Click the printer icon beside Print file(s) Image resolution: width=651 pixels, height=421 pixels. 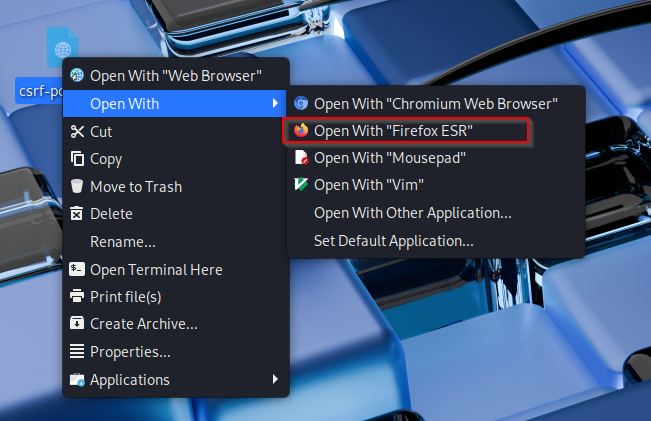pos(77,296)
